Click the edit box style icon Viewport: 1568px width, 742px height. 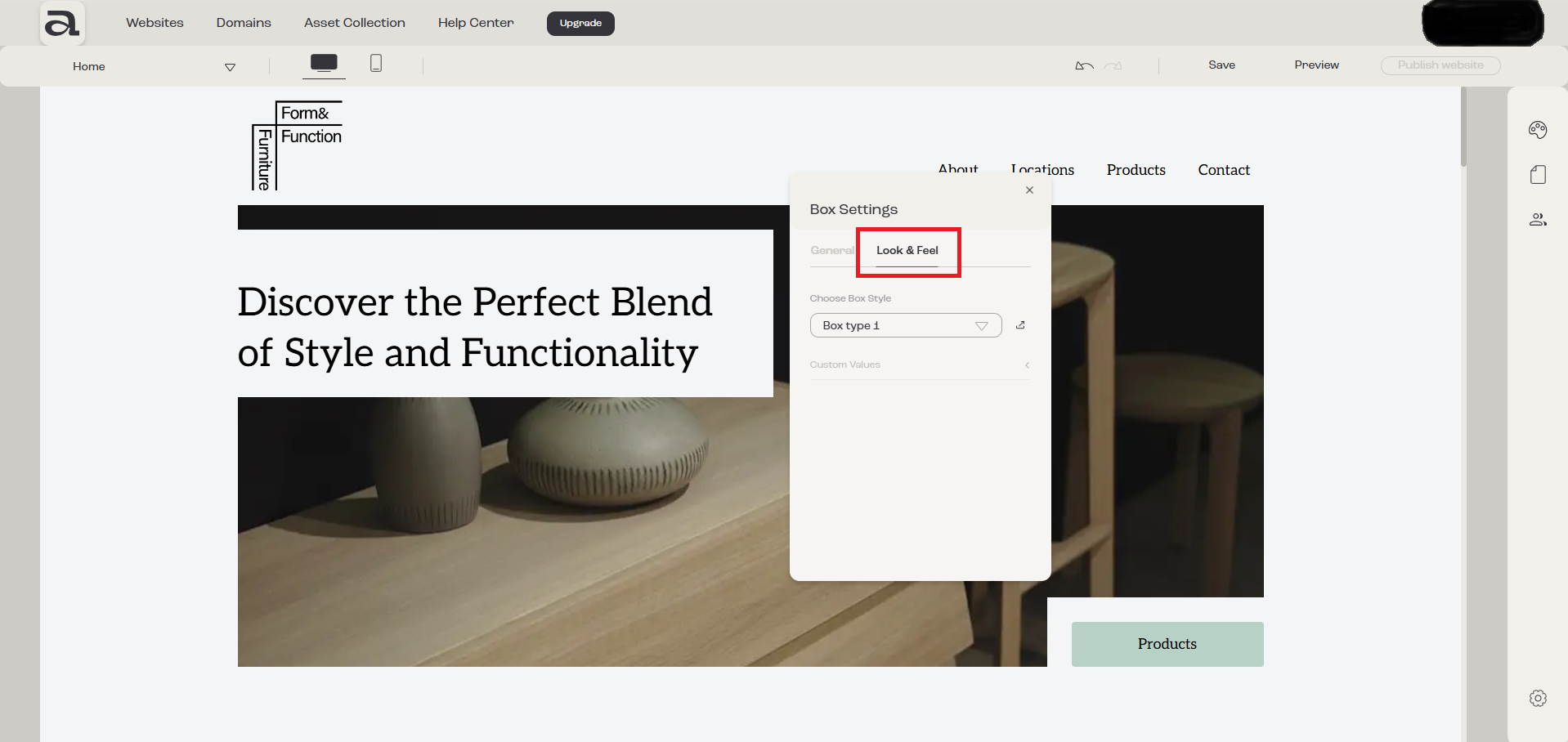click(1020, 325)
